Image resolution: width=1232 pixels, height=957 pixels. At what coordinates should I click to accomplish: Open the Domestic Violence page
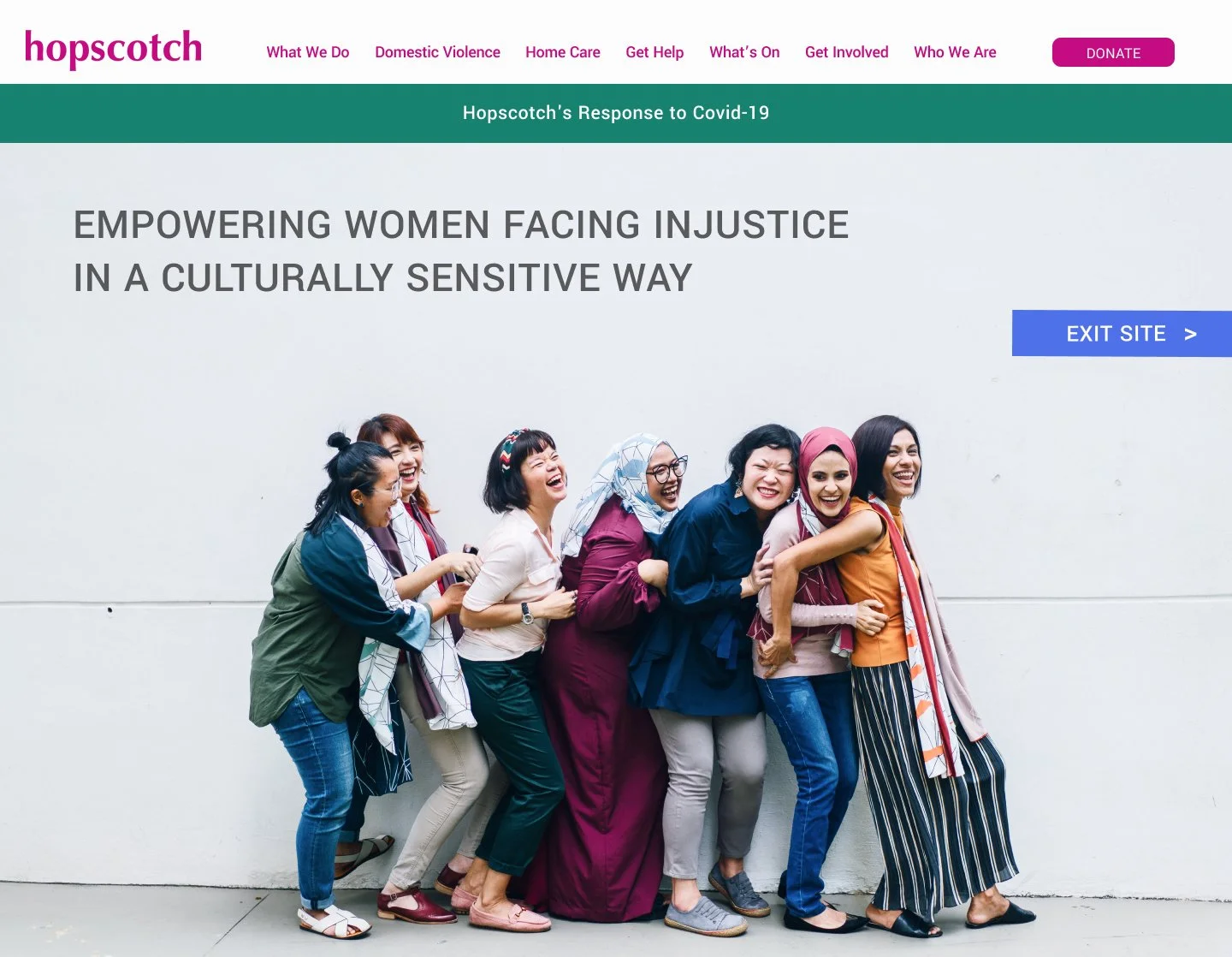(437, 52)
